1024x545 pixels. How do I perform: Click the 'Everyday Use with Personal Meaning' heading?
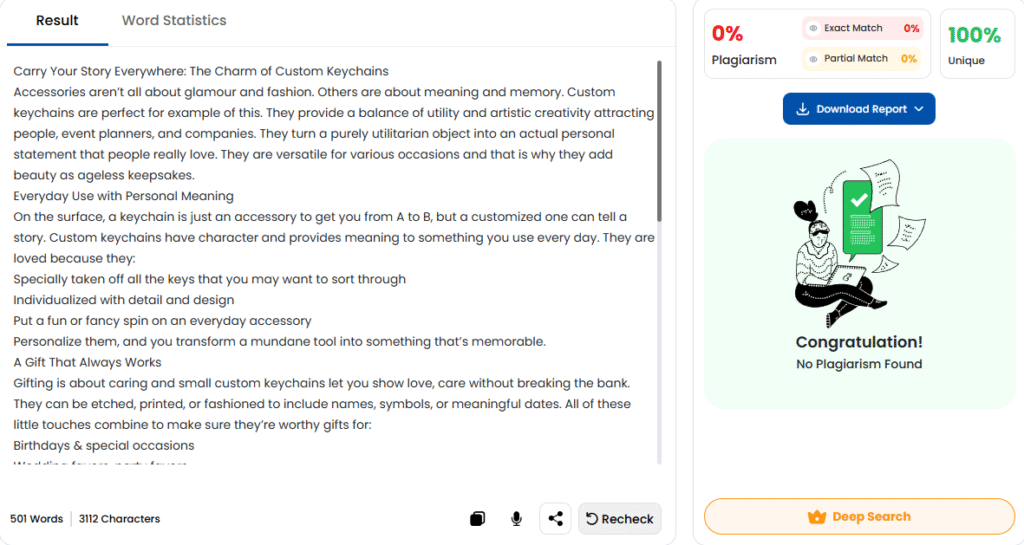point(123,196)
